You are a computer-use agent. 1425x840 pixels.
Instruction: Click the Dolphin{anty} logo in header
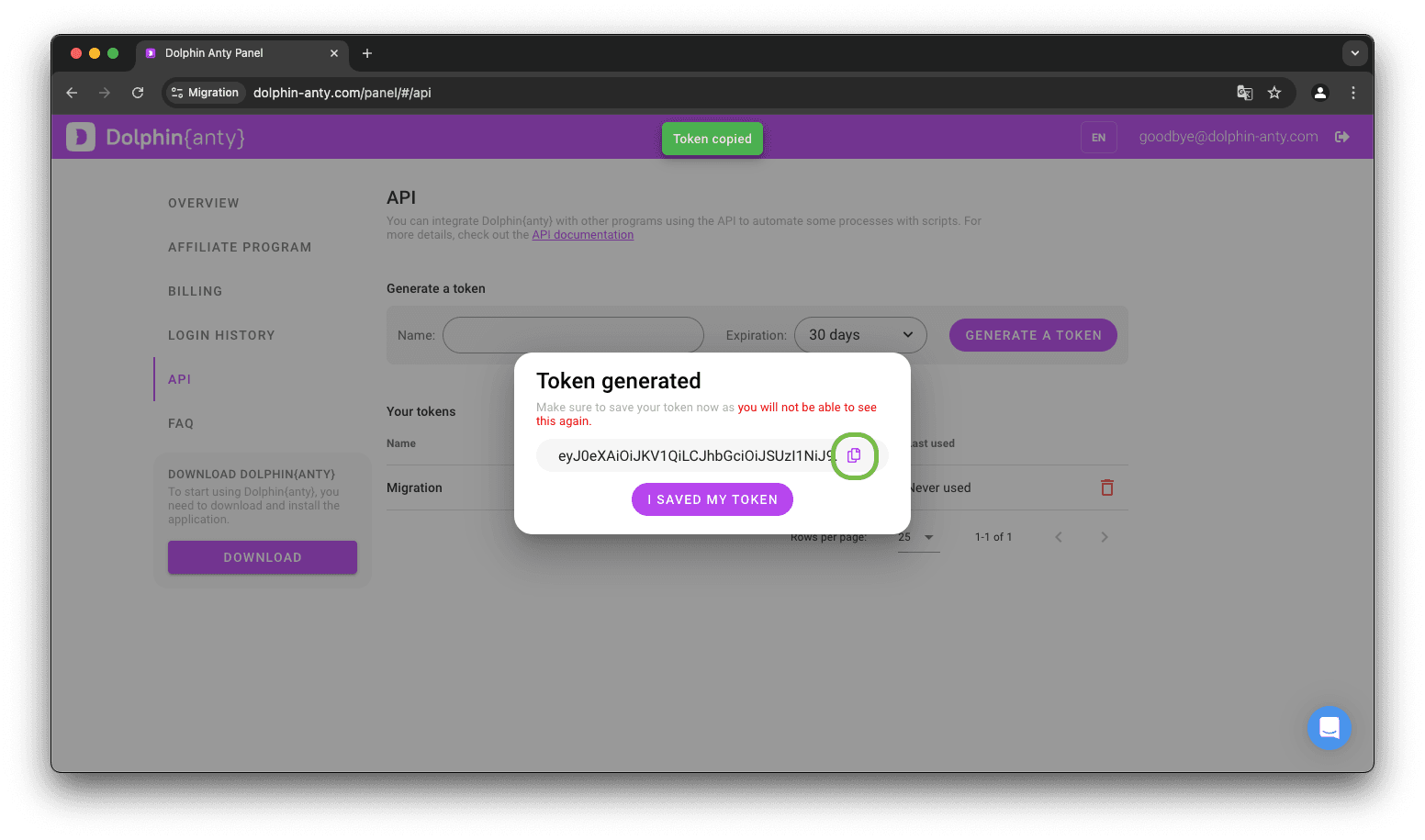[x=156, y=138]
